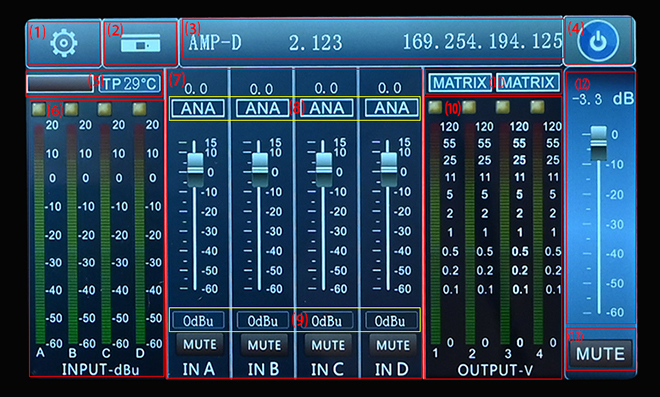Open the IN B 0dBu sensitivity selector
Image resolution: width=660 pixels, height=397 pixels.
click(x=263, y=321)
